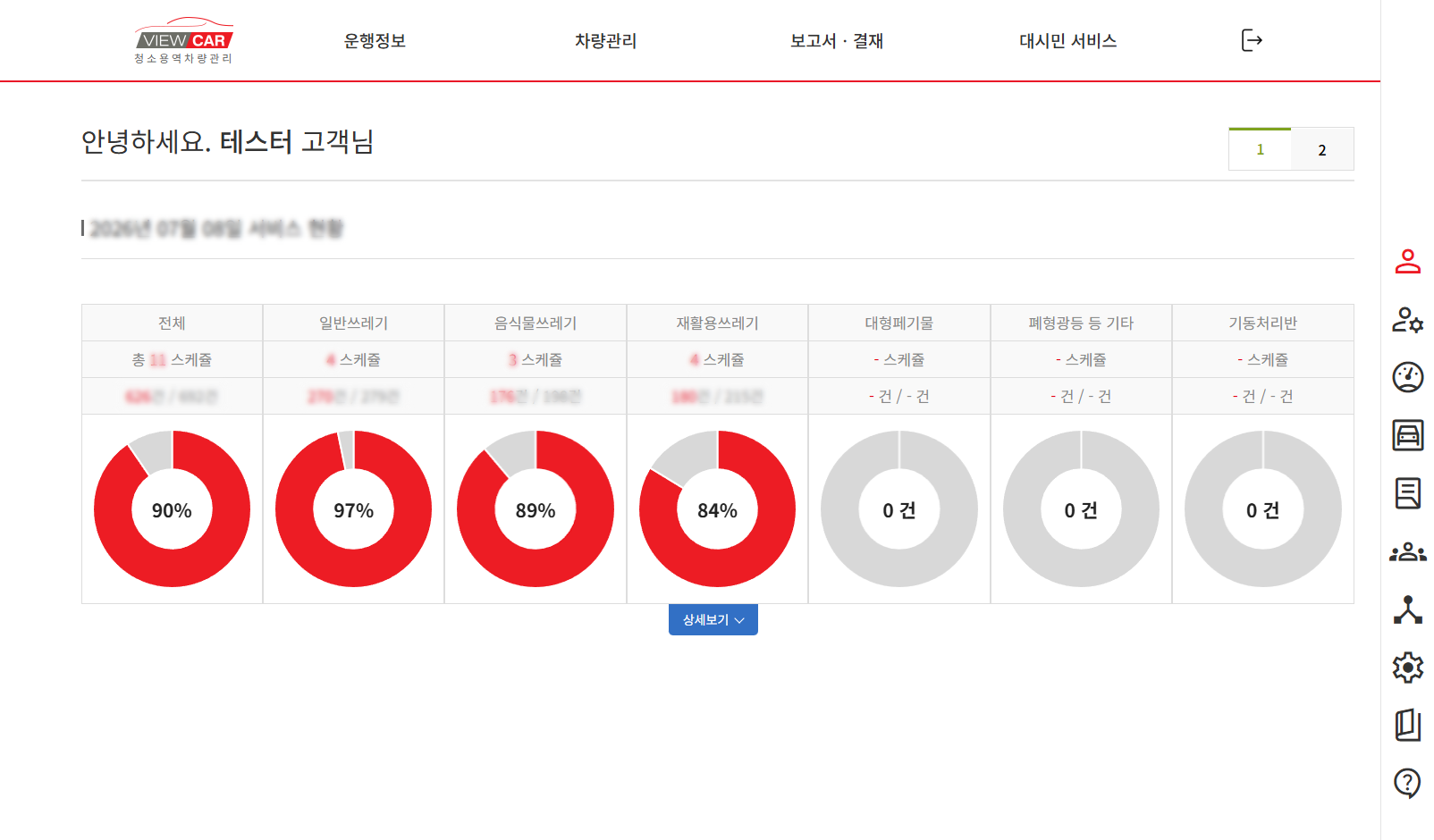The image size is (1434, 840).
Task: Click the 폐형광등 등 기타 column header
Action: pos(1081,323)
